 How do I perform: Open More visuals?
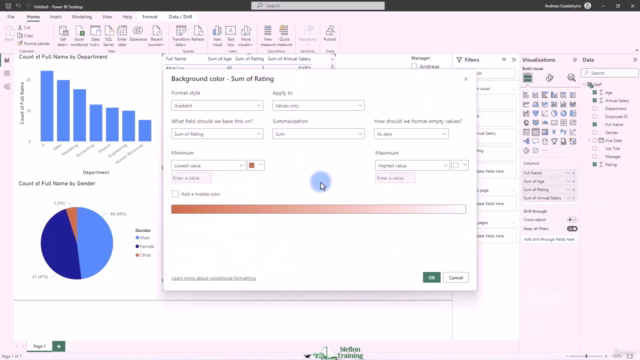pos(246,36)
